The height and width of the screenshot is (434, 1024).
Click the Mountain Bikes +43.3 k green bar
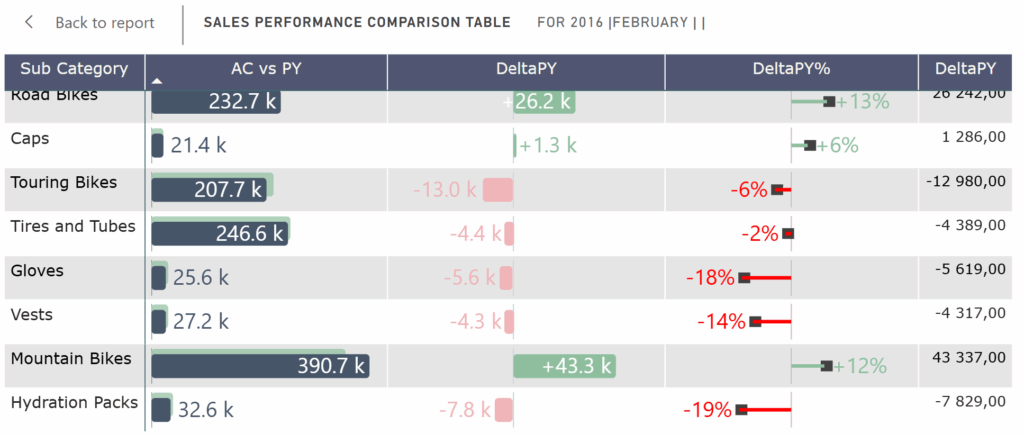pos(564,366)
